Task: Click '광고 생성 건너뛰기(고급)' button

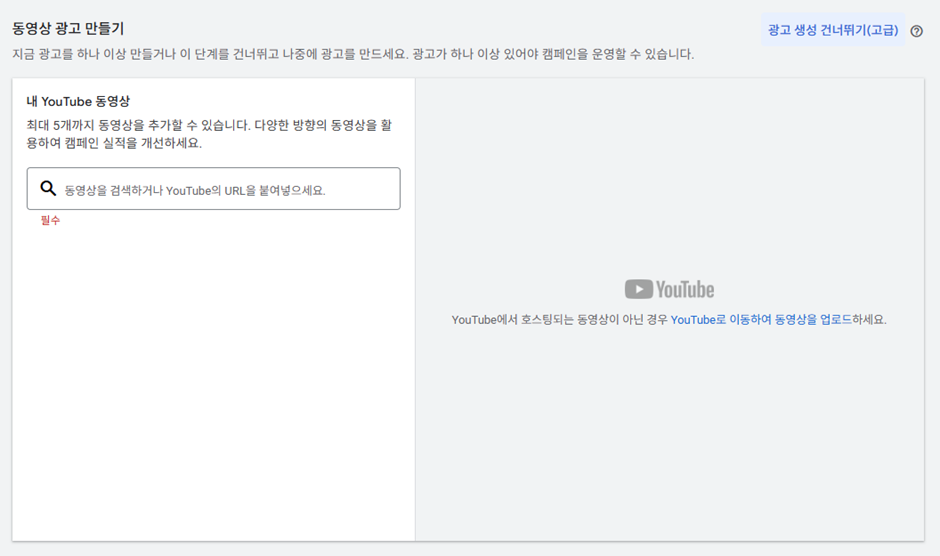Action: pos(833,30)
